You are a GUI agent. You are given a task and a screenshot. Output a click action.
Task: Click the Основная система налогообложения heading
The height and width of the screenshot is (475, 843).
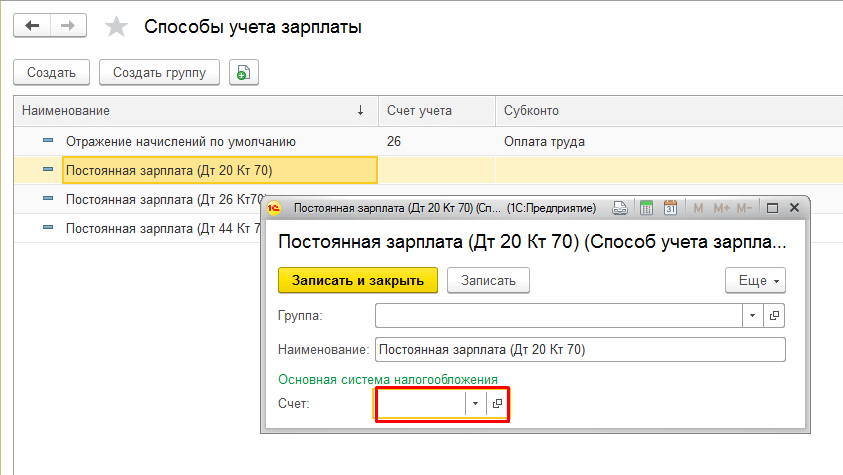[388, 379]
